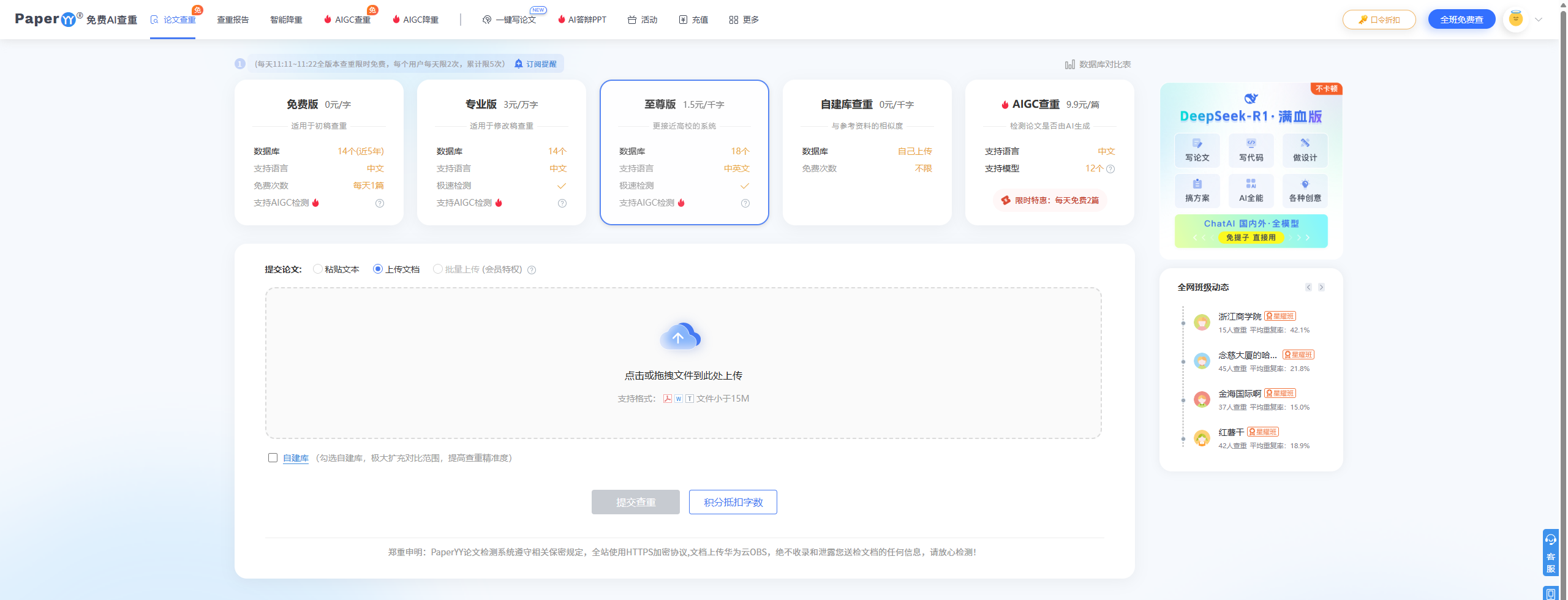
Task: Open the AIGC查重 menu item
Action: [x=347, y=20]
